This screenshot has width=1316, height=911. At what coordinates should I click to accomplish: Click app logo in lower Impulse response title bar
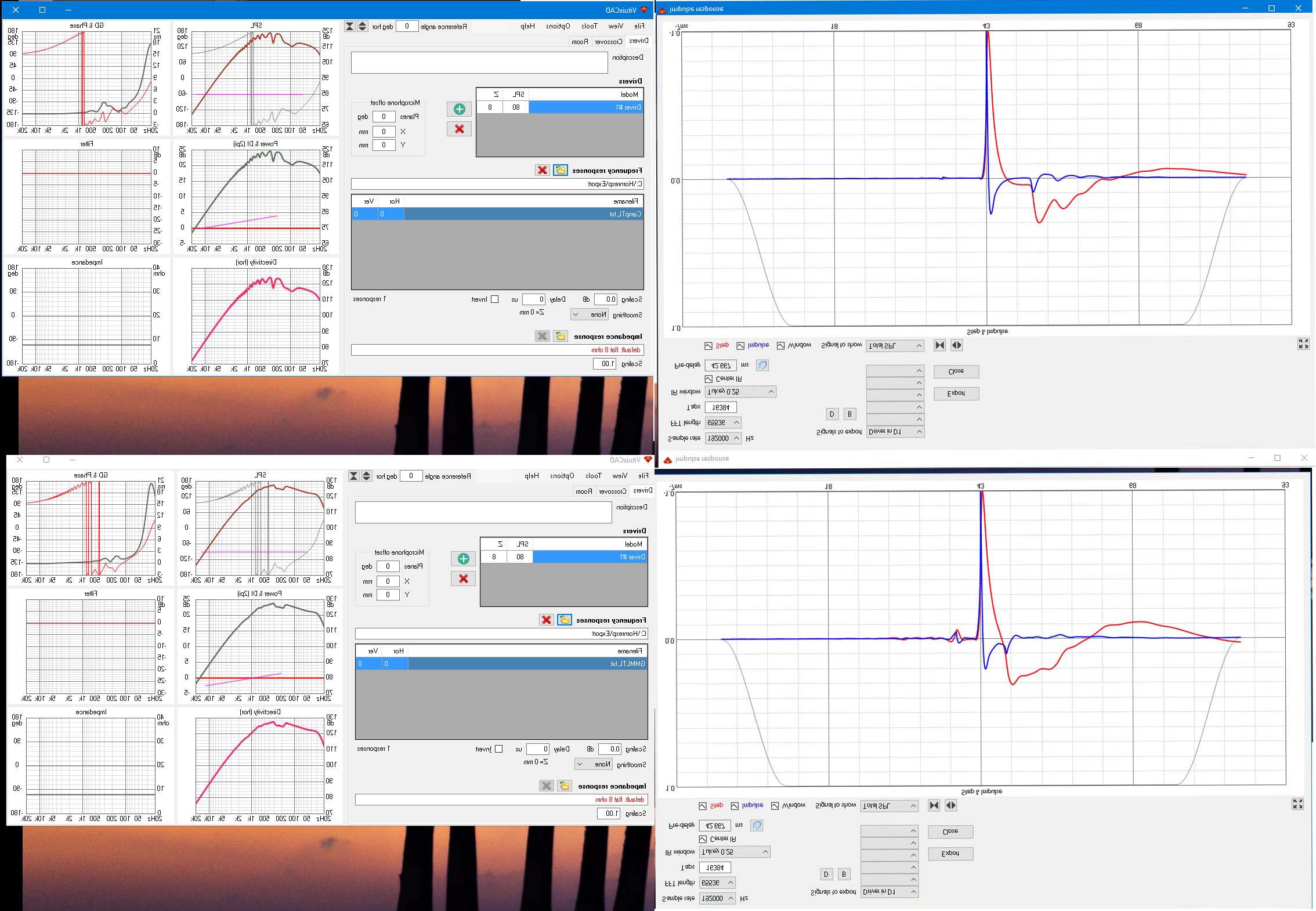[668, 460]
